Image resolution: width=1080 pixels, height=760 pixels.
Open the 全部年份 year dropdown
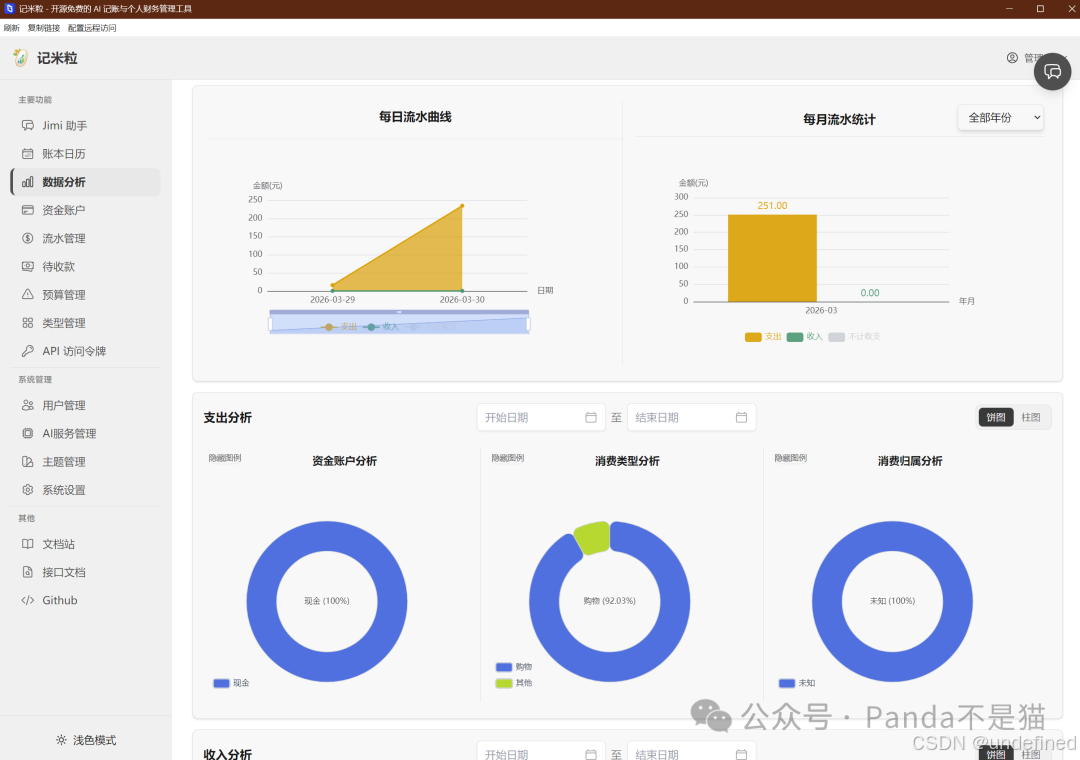(x=1000, y=118)
